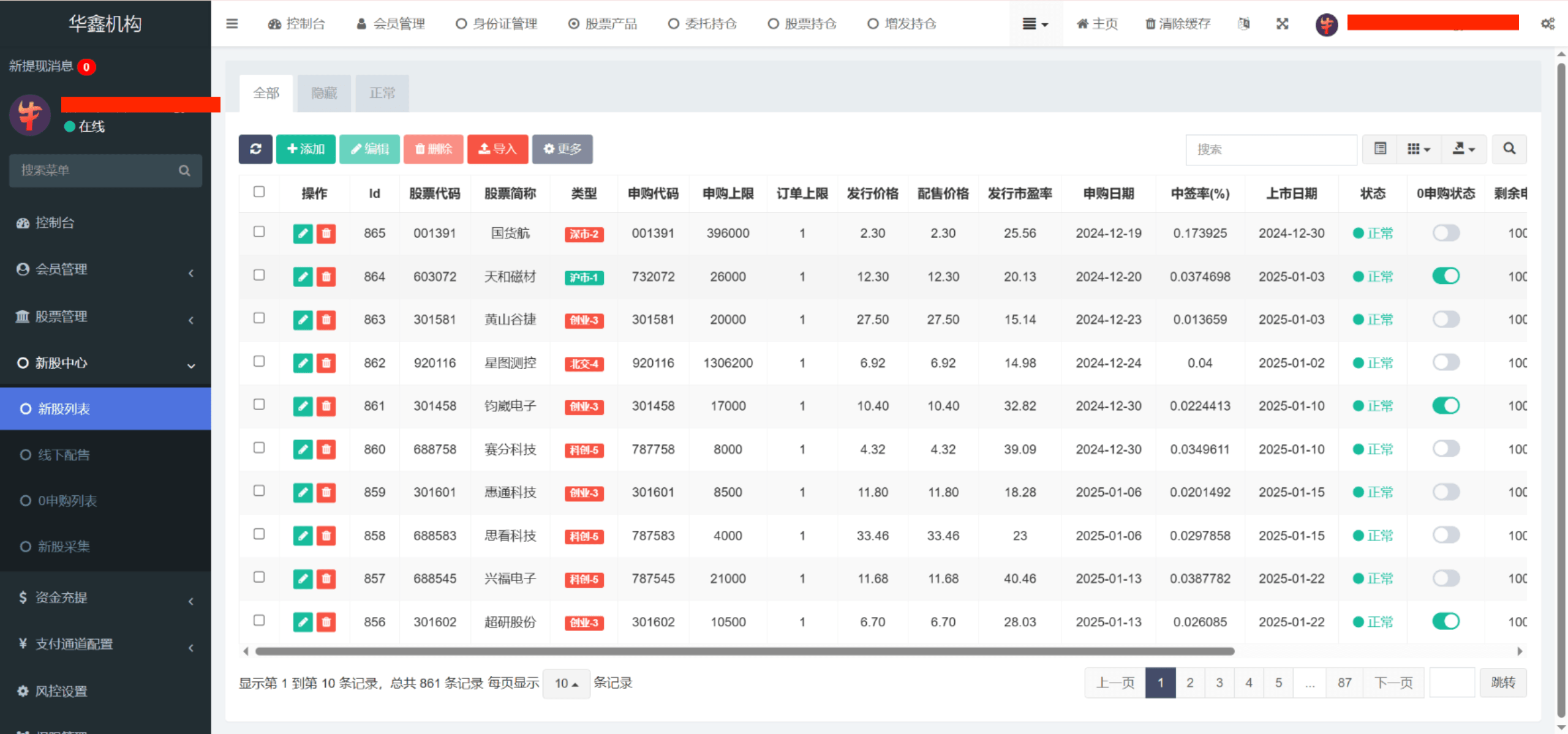Viewport: 1568px width, 734px height.
Task: Open 线下配售 in sidebar menu
Action: [x=64, y=455]
